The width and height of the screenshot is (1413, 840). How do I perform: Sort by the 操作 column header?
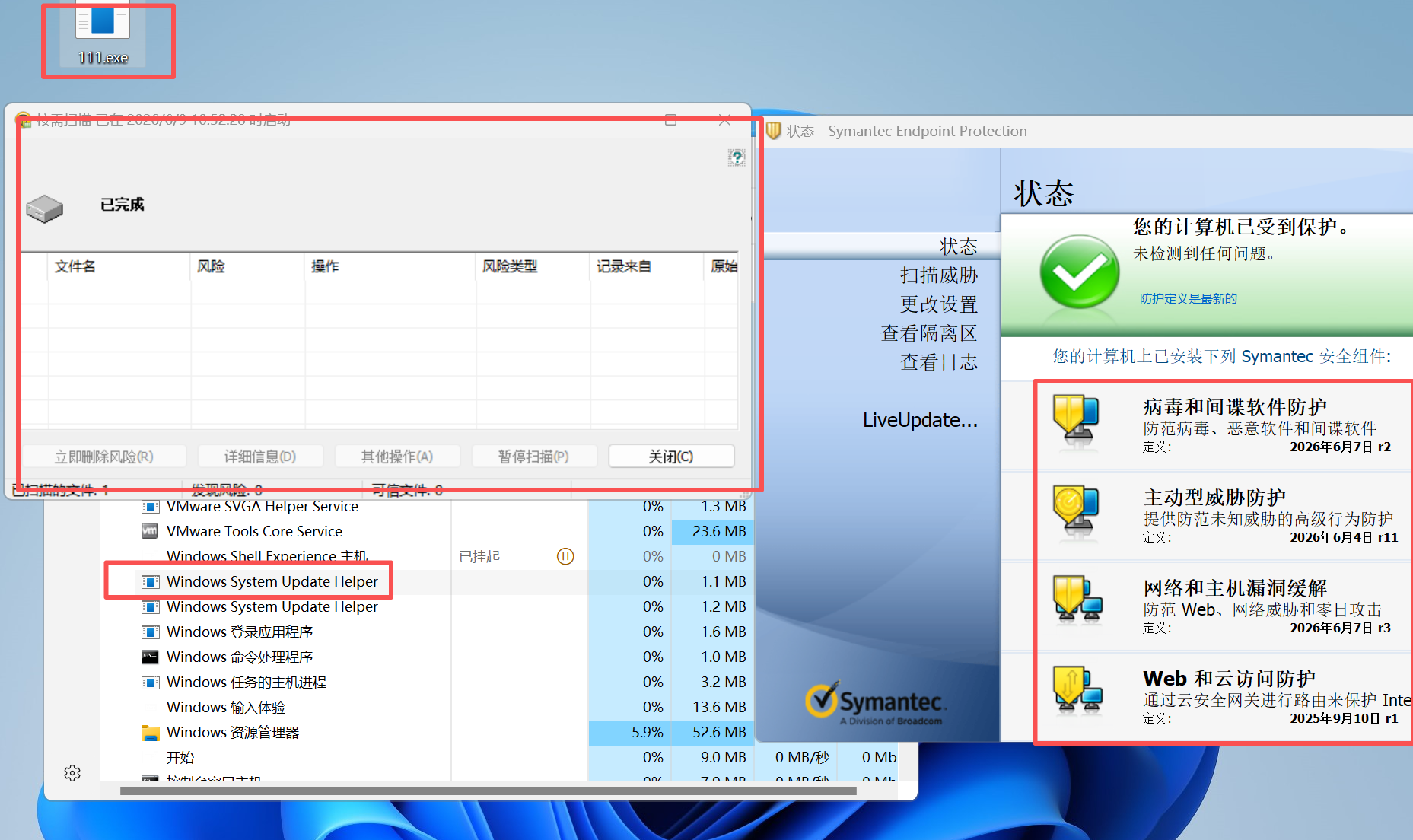point(390,266)
